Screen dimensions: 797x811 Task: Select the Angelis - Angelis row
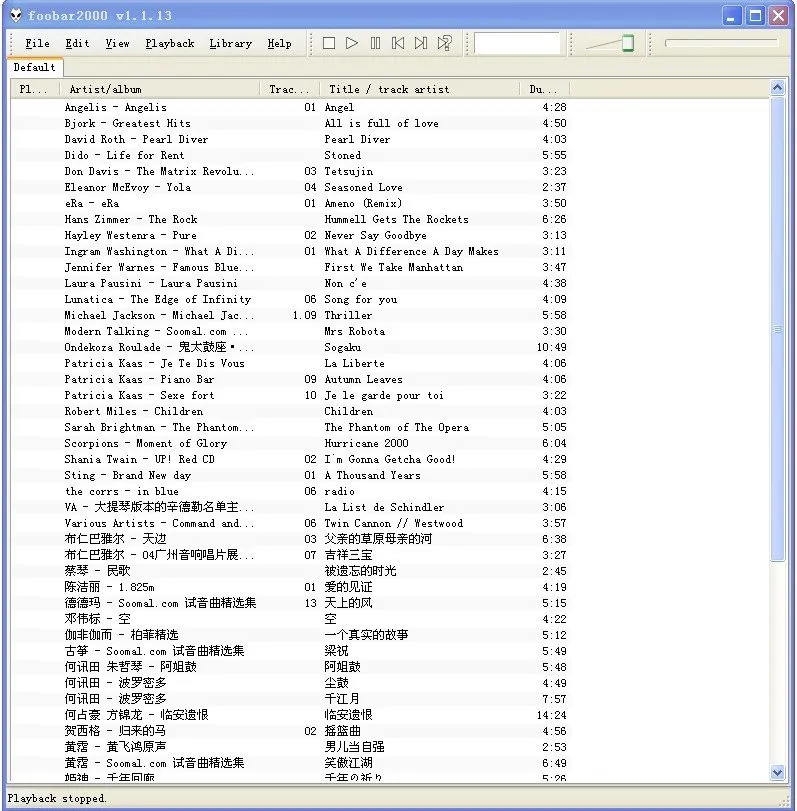click(290, 107)
